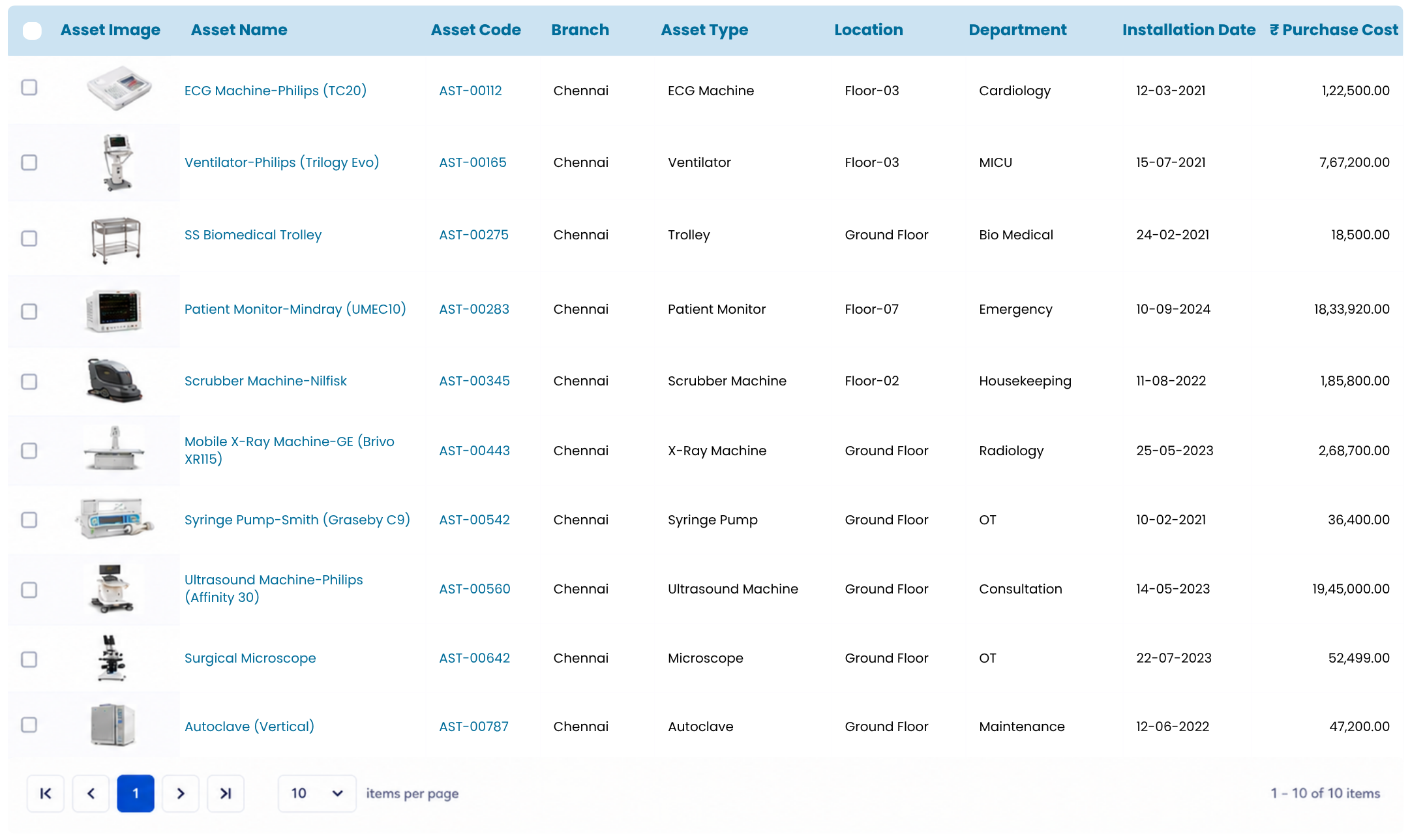The image size is (1410, 840).
Task: Sort by Installation Date column header
Action: (1188, 30)
